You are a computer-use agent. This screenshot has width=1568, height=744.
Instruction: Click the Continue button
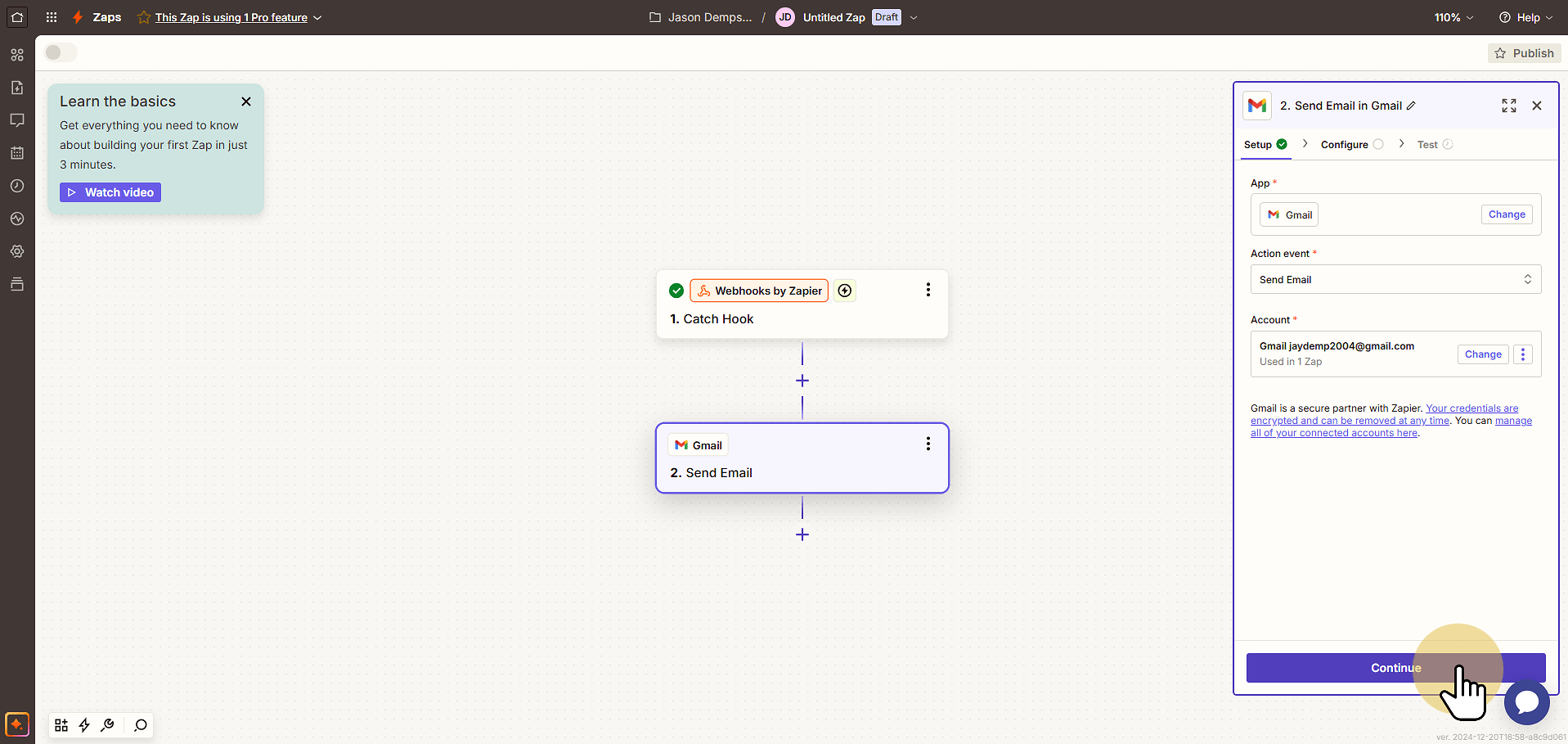coord(1395,668)
